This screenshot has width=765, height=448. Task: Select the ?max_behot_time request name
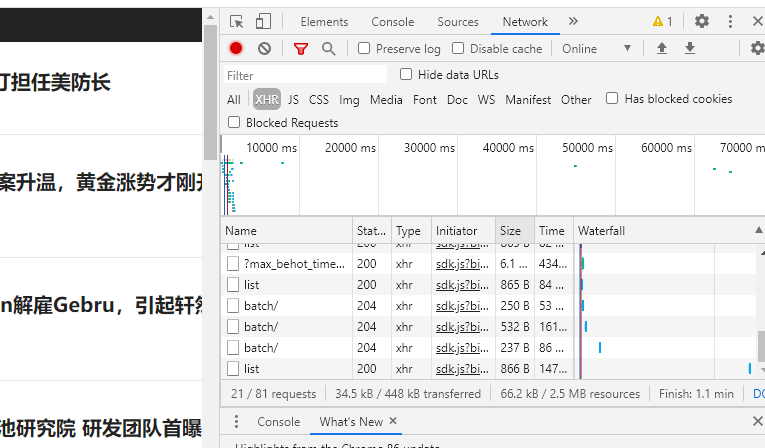pos(294,264)
